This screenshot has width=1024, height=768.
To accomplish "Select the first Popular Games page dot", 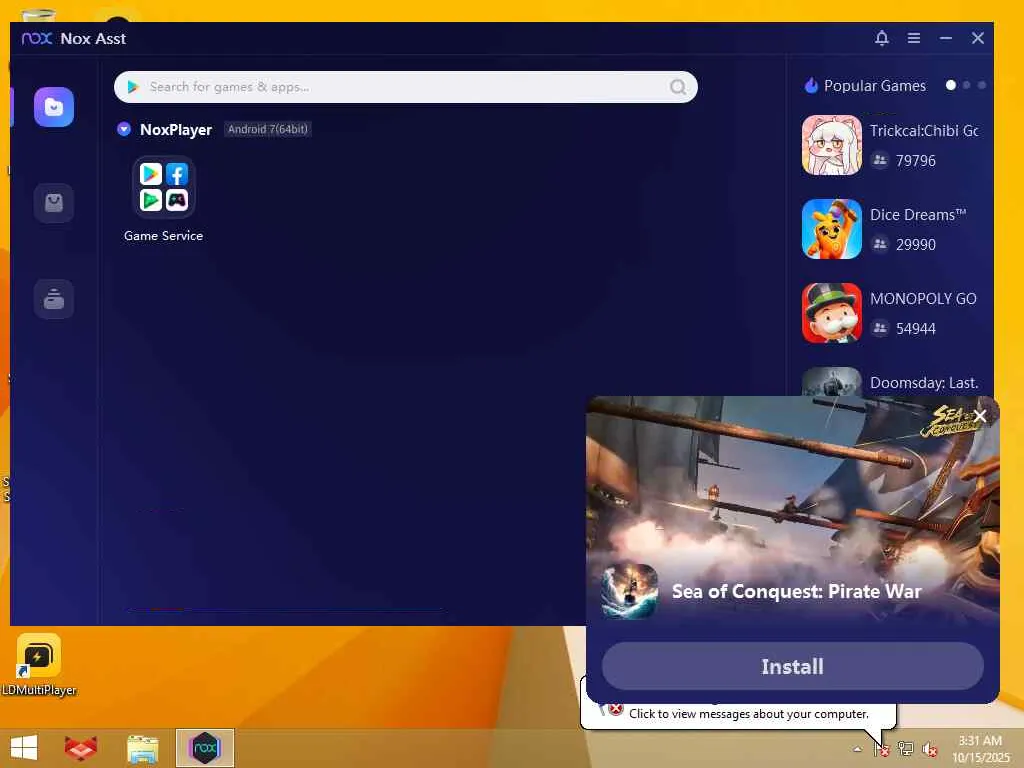I will click(x=951, y=86).
